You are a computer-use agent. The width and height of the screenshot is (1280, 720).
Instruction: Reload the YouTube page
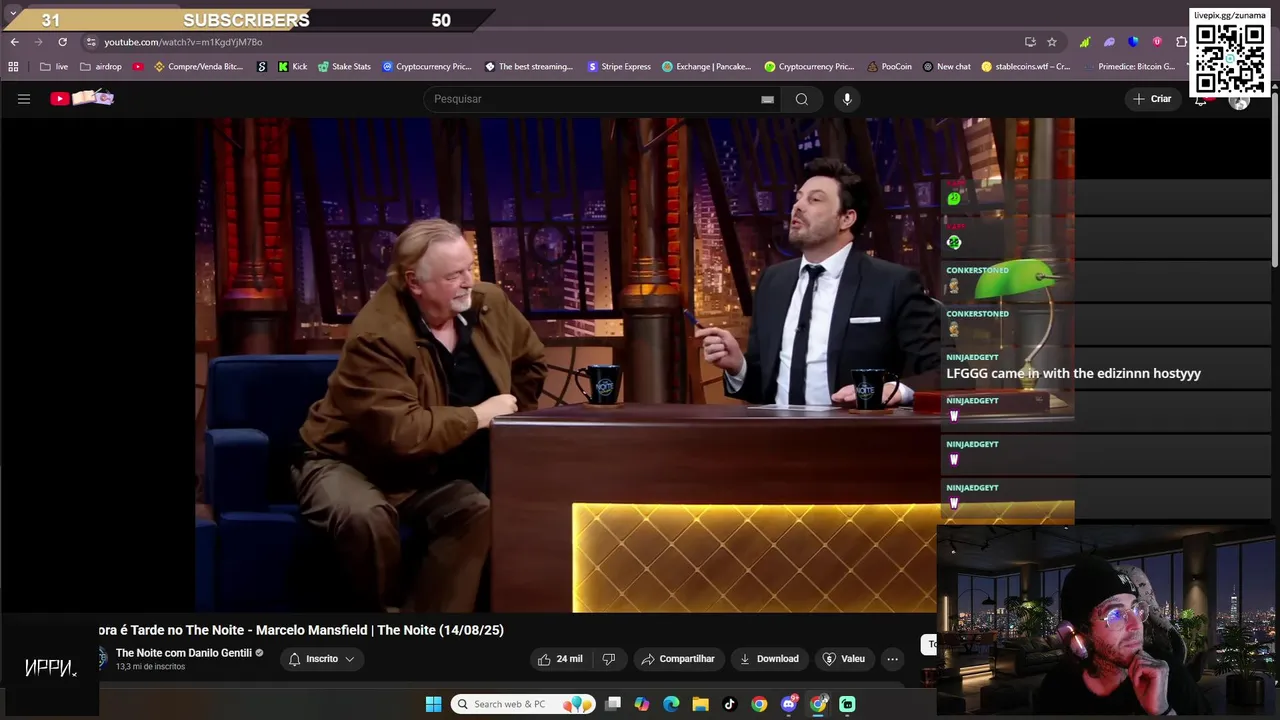point(62,42)
